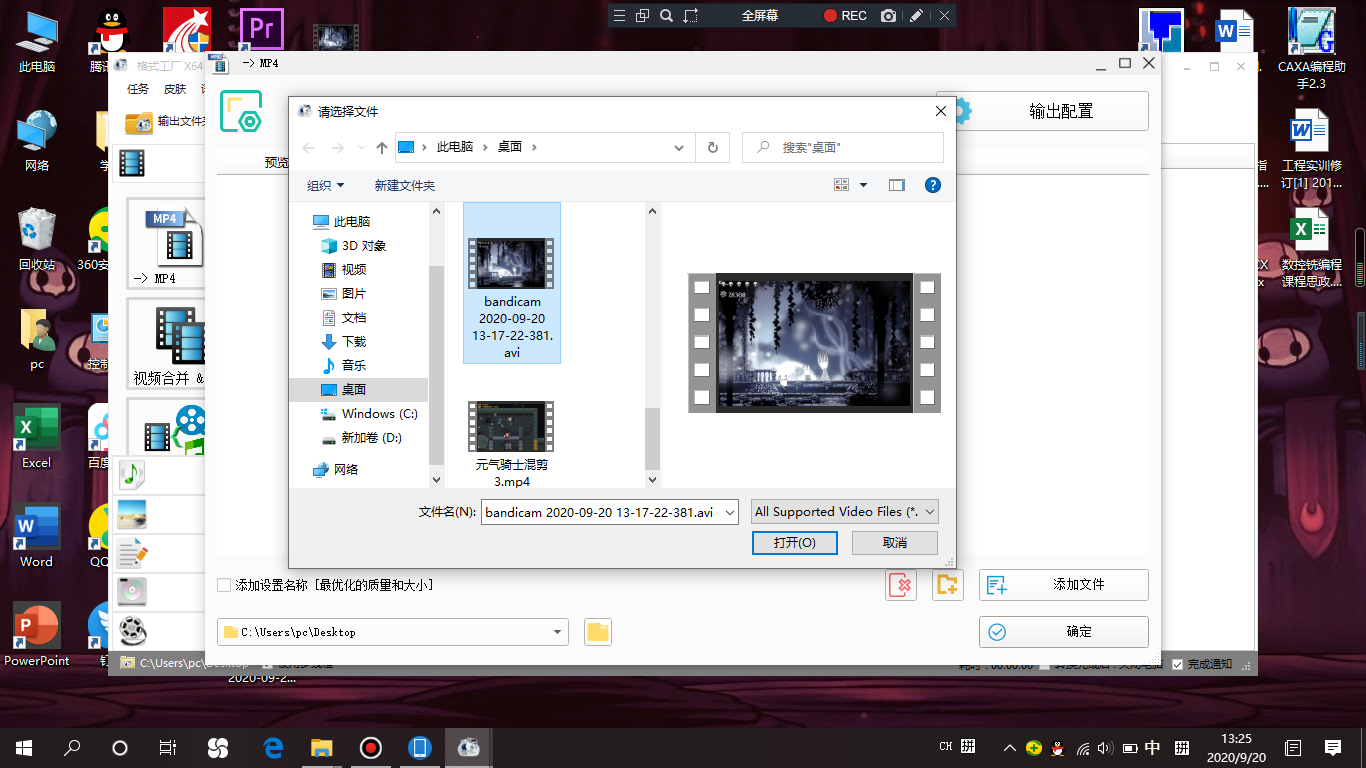The image size is (1366, 768).
Task: Click the magnifier icon in the recorder bar
Action: [666, 15]
